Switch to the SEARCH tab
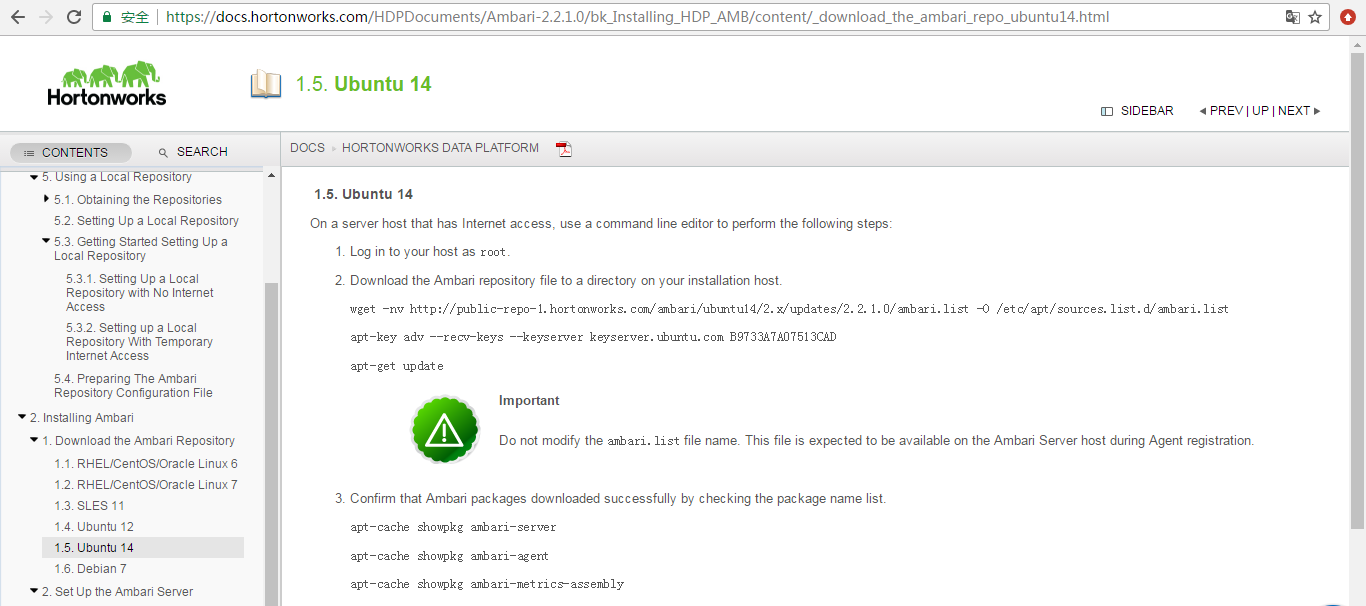Image resolution: width=1366 pixels, height=606 pixels. point(193,152)
